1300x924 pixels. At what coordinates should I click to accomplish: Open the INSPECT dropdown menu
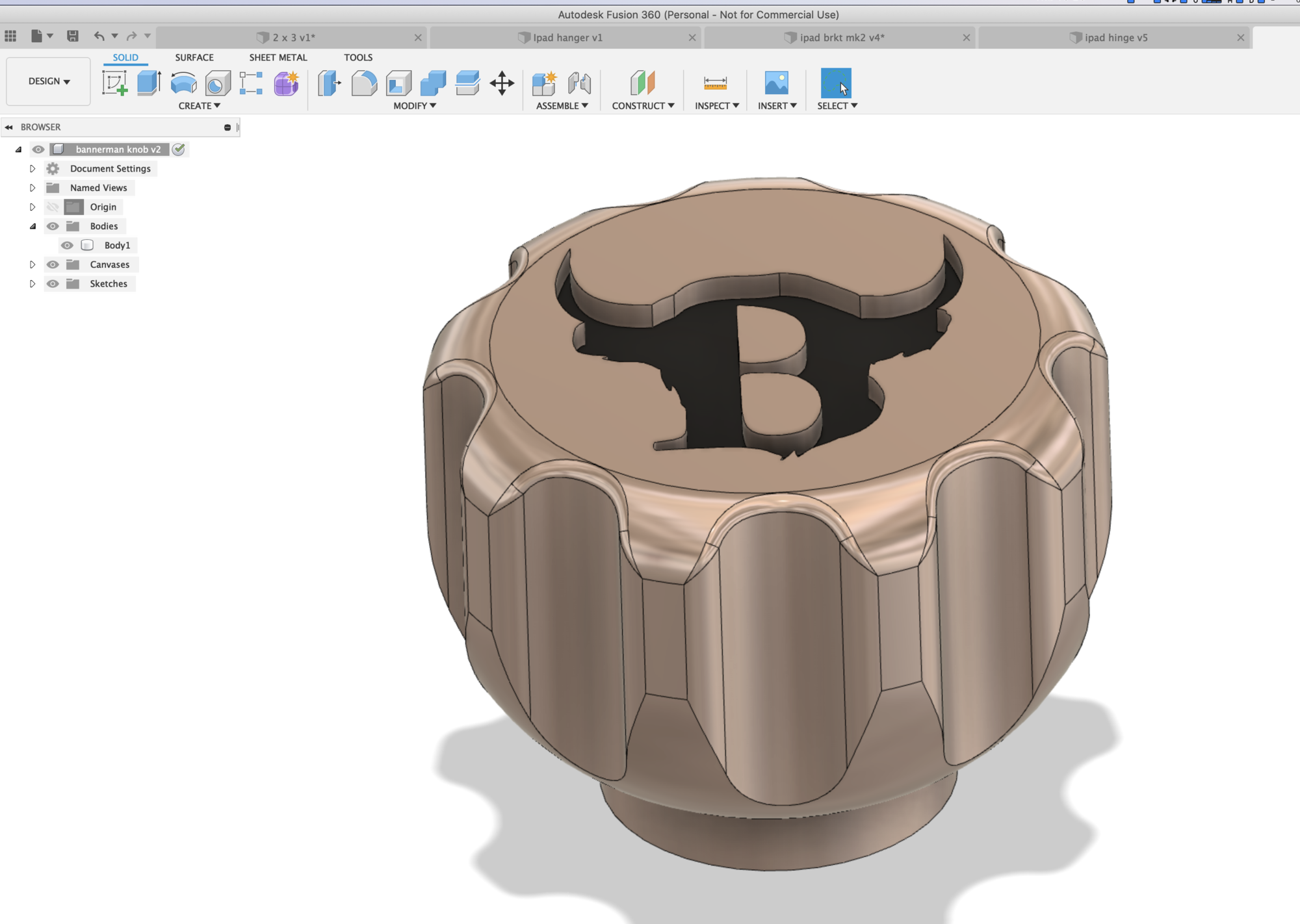[717, 105]
